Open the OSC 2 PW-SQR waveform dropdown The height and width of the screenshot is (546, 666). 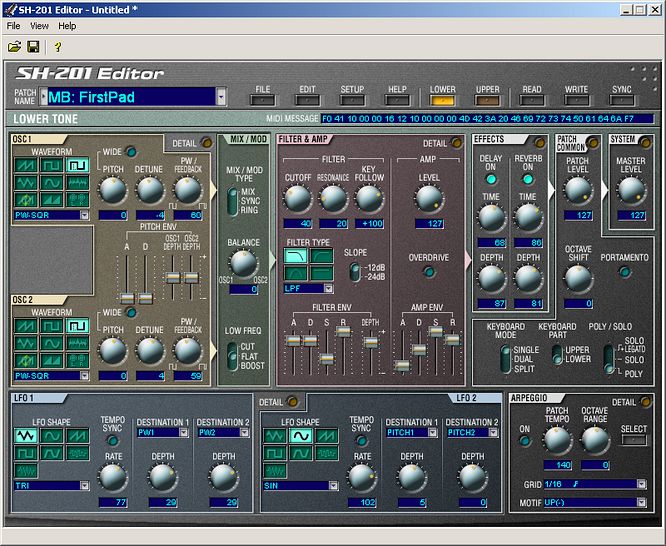84,376
